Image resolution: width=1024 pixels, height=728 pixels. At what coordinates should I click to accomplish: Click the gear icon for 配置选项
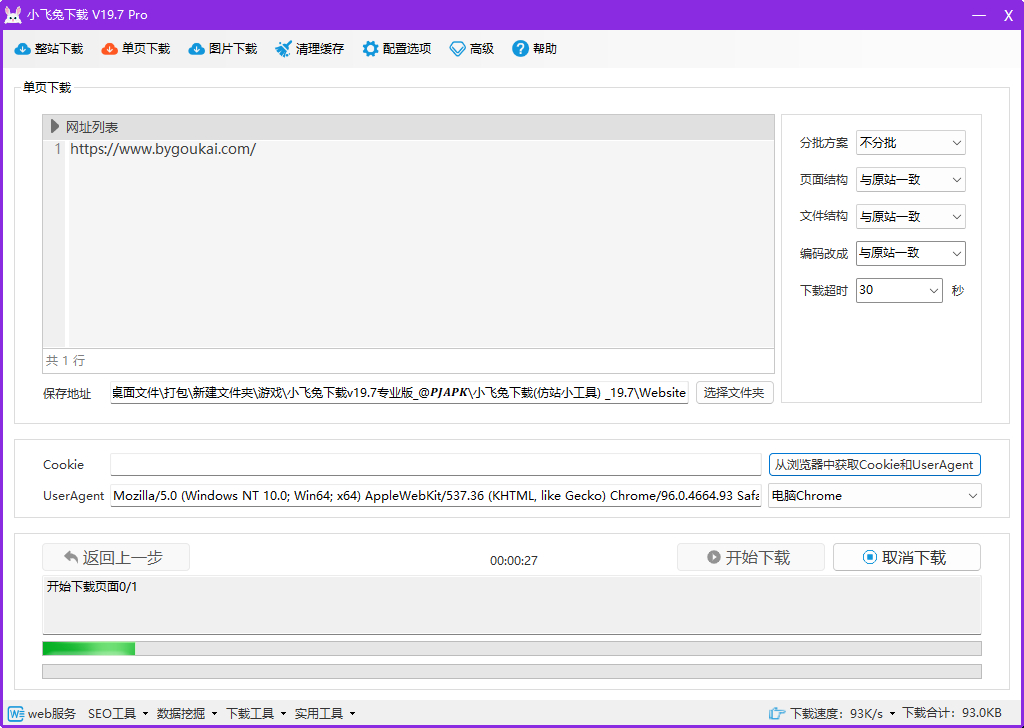[370, 49]
